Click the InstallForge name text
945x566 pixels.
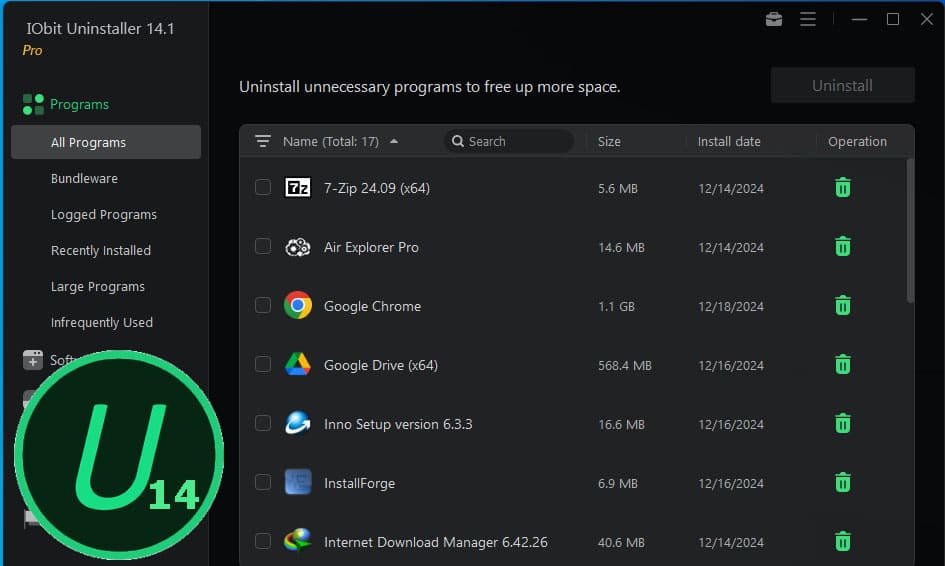coord(359,483)
